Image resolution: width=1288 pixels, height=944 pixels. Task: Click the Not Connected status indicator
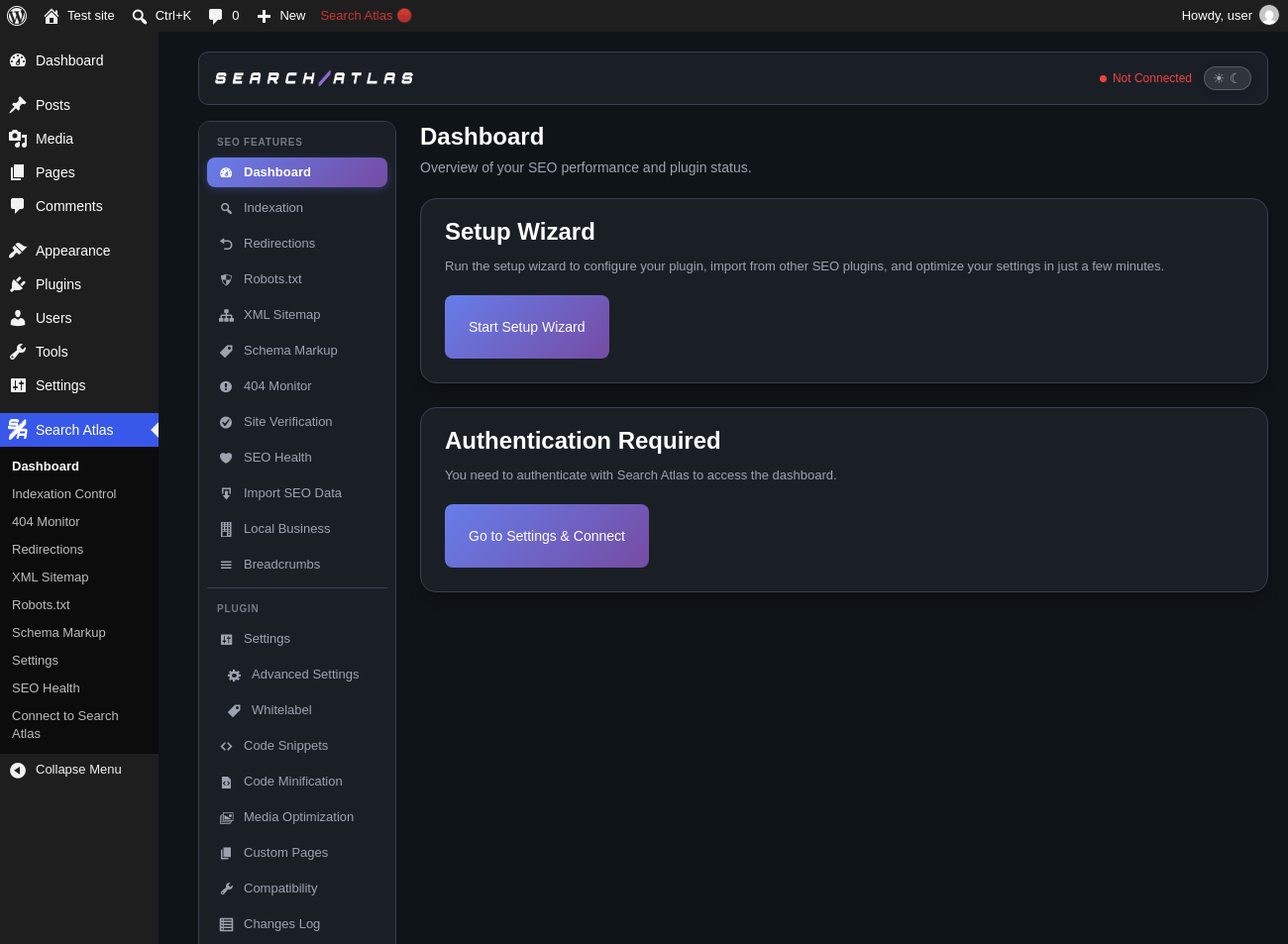click(x=1145, y=78)
